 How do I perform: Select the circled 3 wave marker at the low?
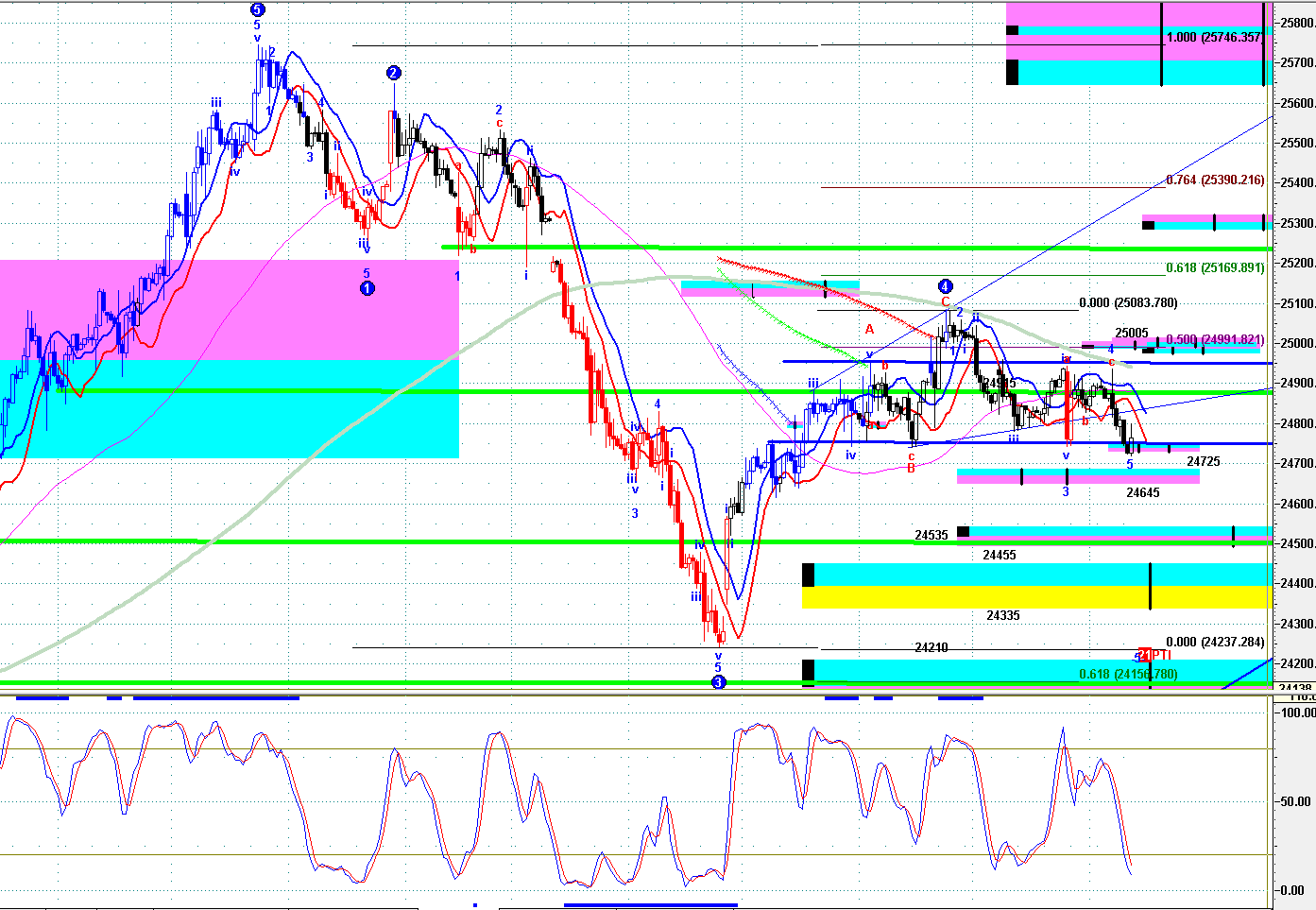pyautogui.click(x=718, y=681)
